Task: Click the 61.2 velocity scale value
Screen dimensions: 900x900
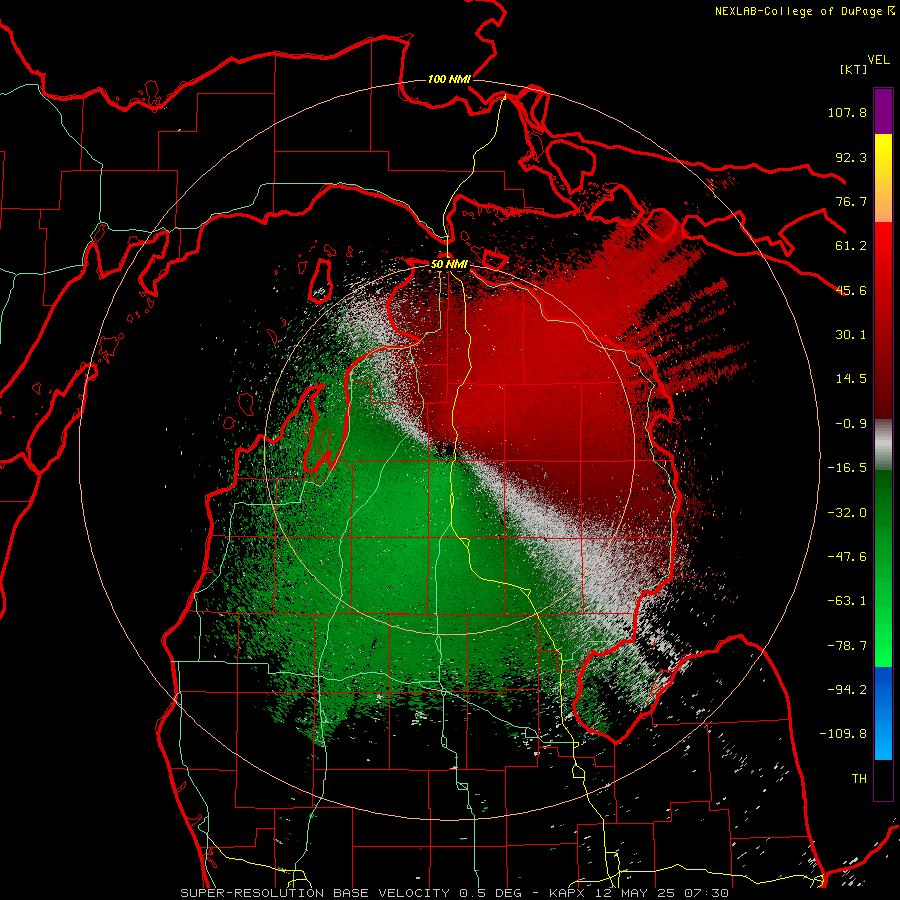Action: coord(851,246)
